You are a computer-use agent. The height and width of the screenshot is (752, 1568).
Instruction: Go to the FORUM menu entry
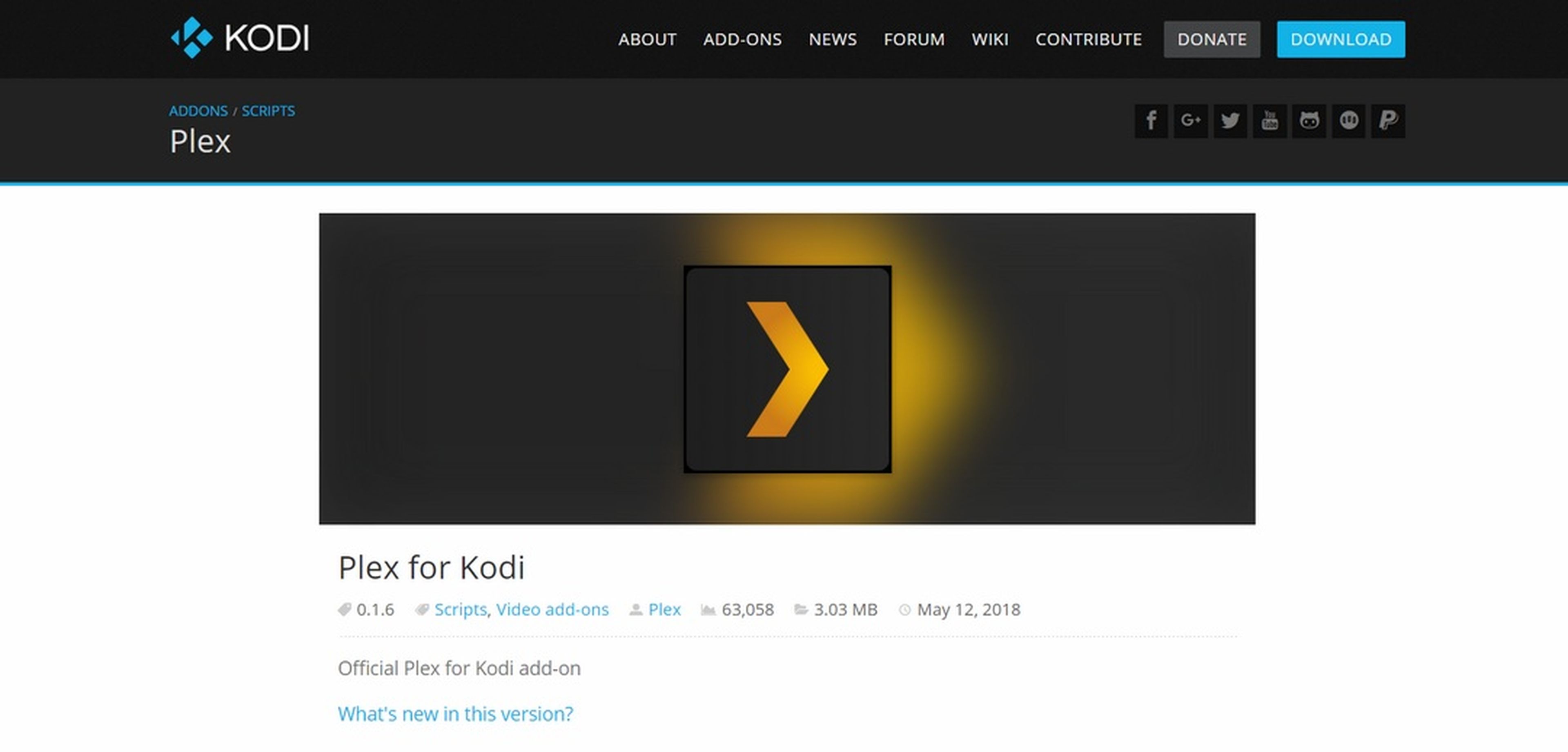point(914,39)
